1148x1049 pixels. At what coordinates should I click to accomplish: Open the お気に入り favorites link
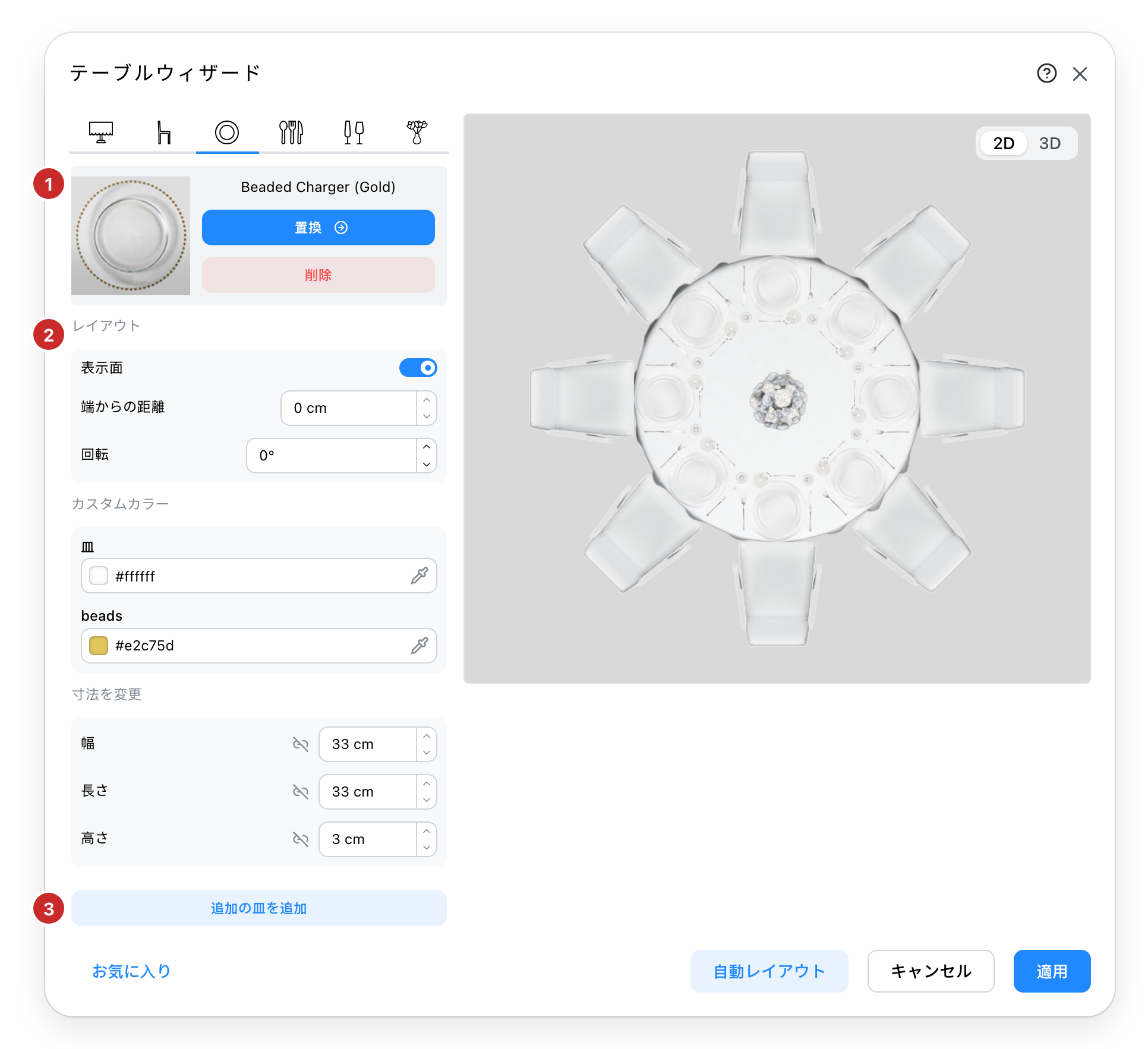coord(131,971)
